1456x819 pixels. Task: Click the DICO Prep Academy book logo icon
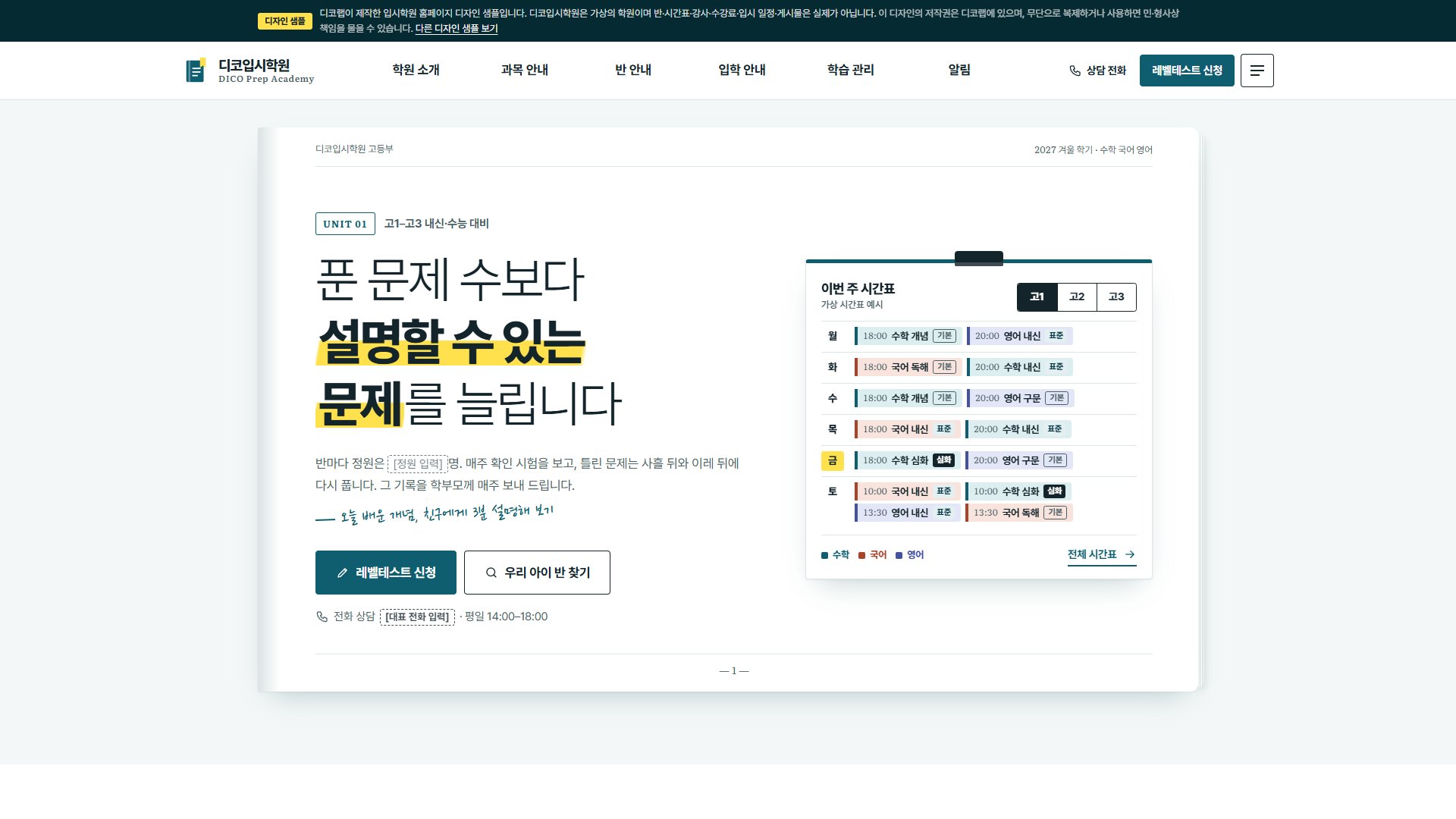coord(196,71)
